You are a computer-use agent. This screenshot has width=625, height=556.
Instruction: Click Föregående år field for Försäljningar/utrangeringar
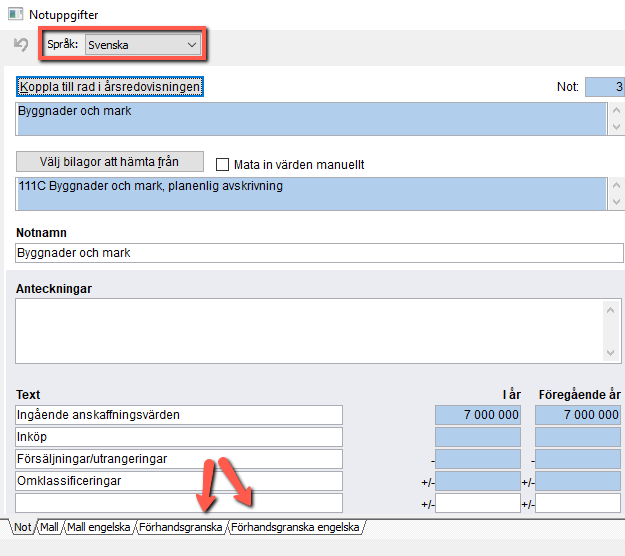click(578, 459)
